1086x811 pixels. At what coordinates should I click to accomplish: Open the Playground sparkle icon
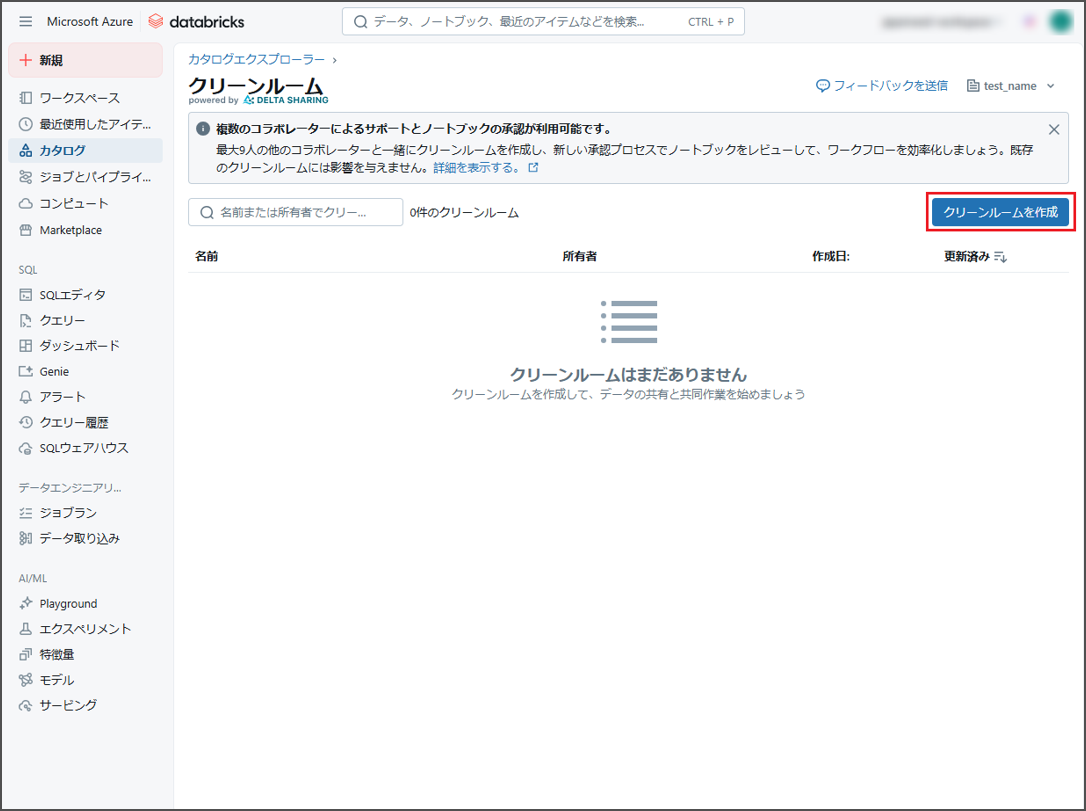click(26, 603)
